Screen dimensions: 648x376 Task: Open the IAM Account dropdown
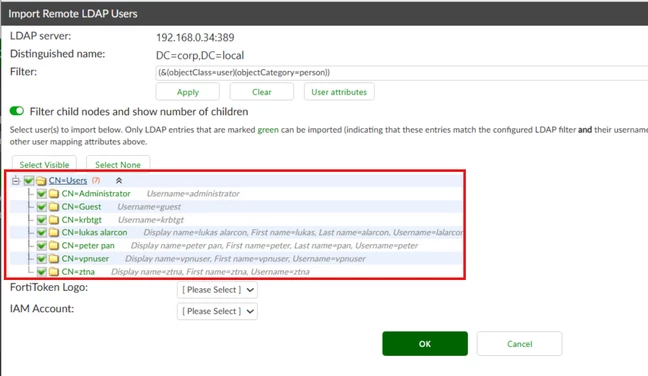click(x=217, y=311)
